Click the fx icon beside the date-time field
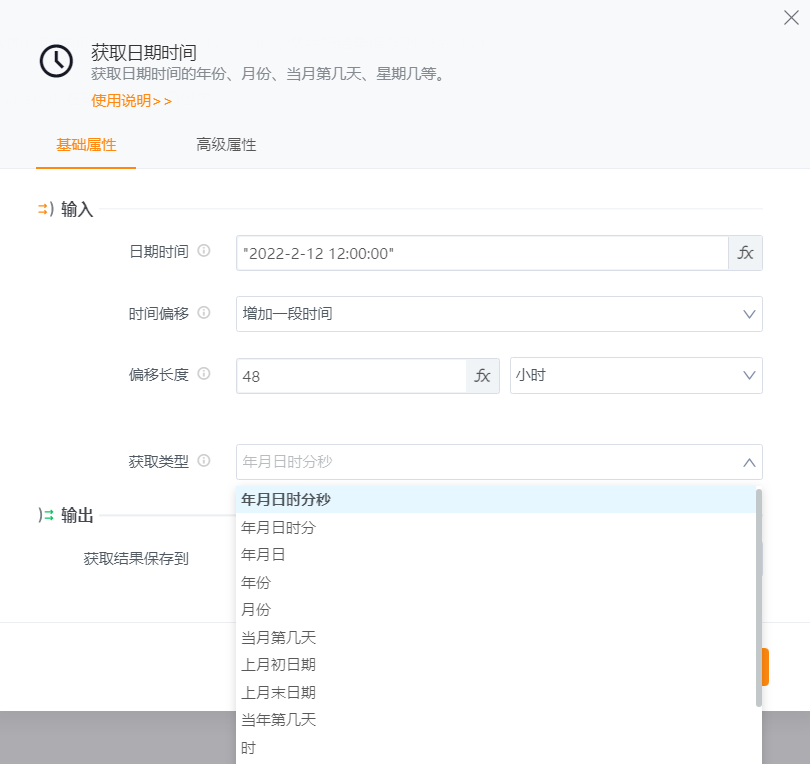 tap(745, 253)
